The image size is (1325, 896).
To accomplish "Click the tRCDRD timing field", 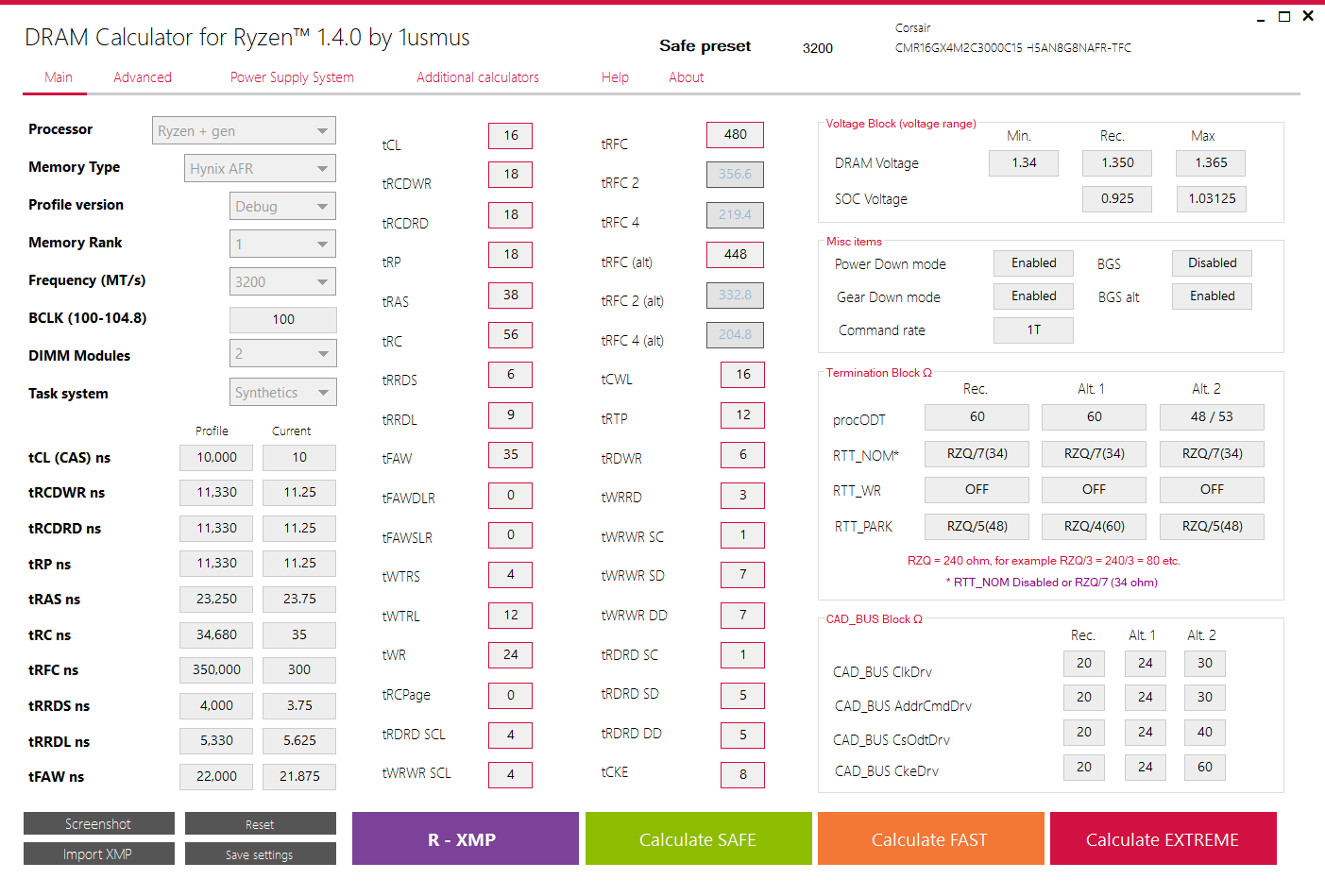I will tap(510, 215).
